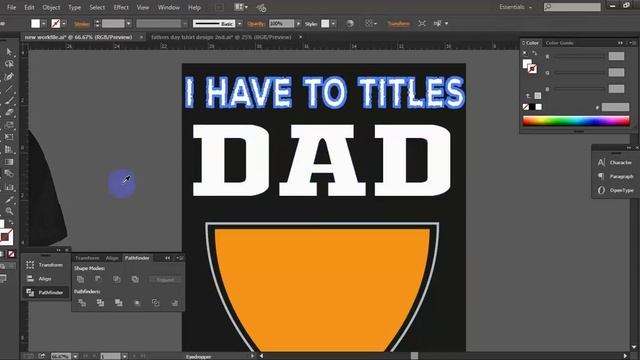Click the Trim pathfinder icon
Screen dimensions: 640x360
[100, 302]
